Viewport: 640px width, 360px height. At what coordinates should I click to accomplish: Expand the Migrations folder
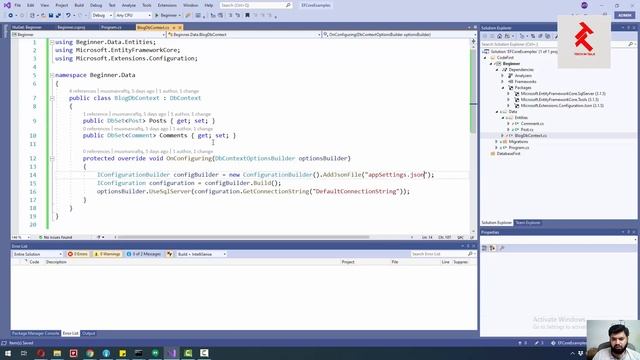click(497, 142)
